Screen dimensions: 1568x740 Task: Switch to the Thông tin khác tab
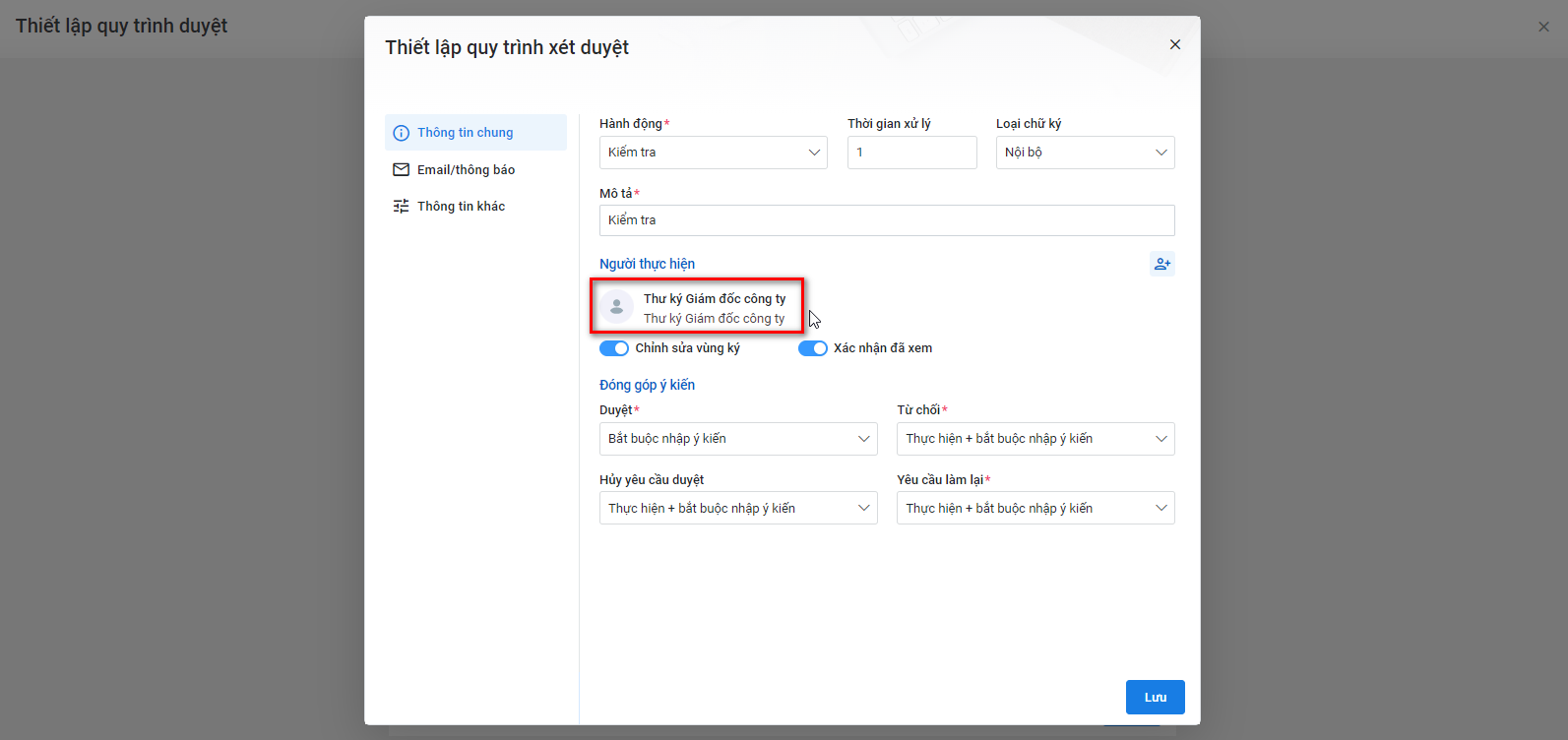click(475, 206)
